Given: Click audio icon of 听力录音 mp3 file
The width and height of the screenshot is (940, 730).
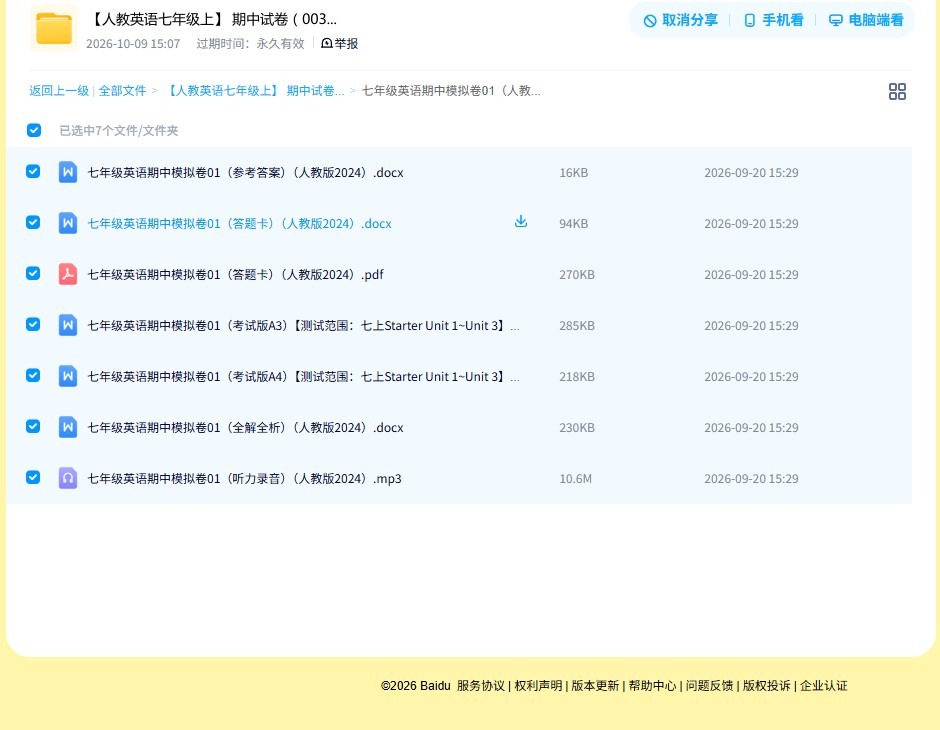Looking at the screenshot, I should pos(68,478).
